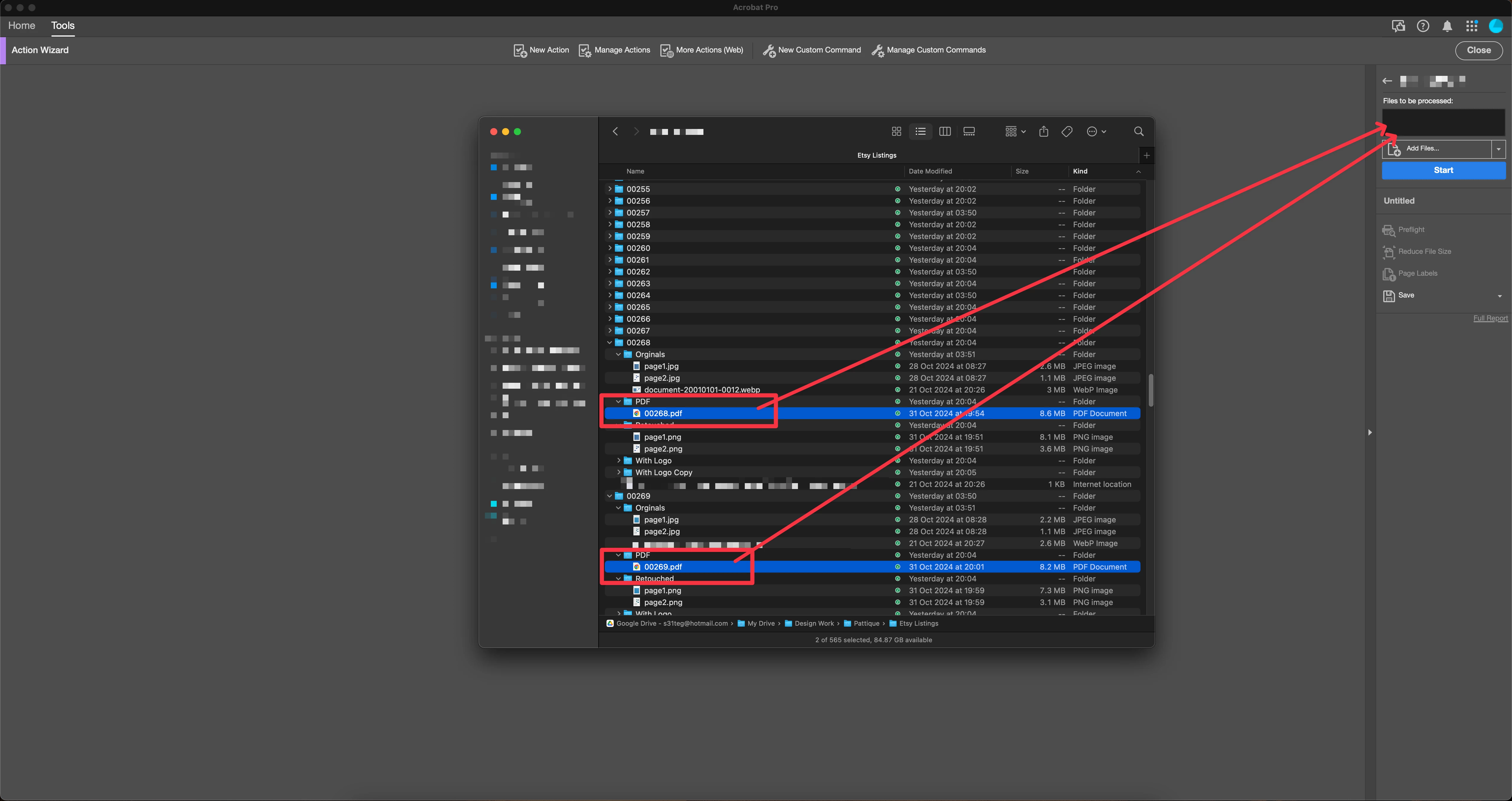Expand the 00255 folder
This screenshot has width=1512, height=801.
point(610,189)
